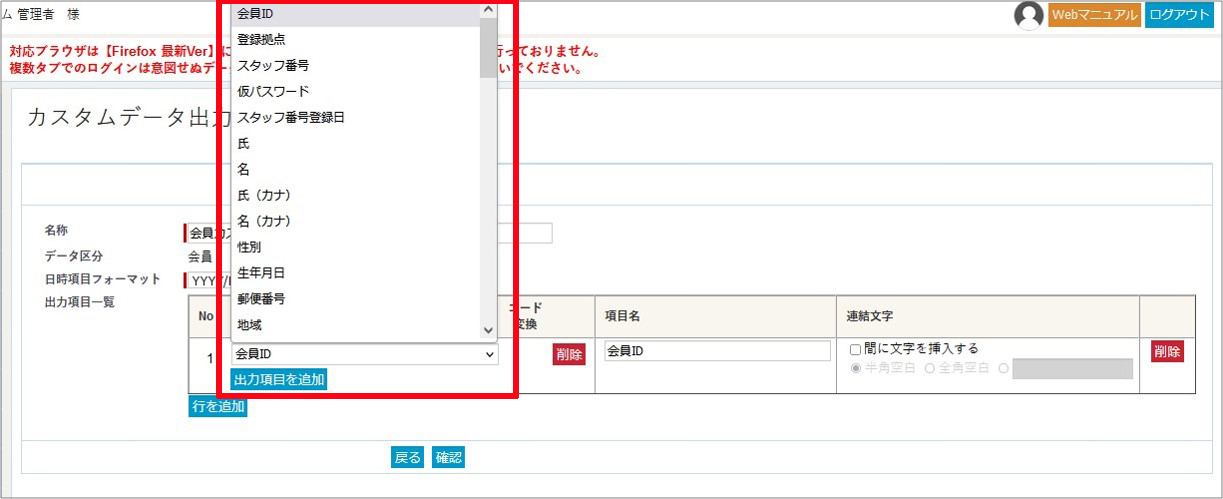Select 氏（カナ）from the dropdown list

coord(355,195)
